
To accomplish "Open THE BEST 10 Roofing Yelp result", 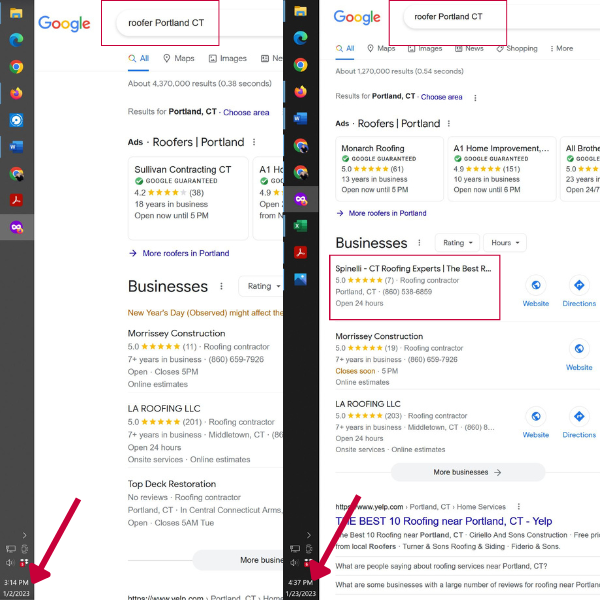I will pos(443,521).
